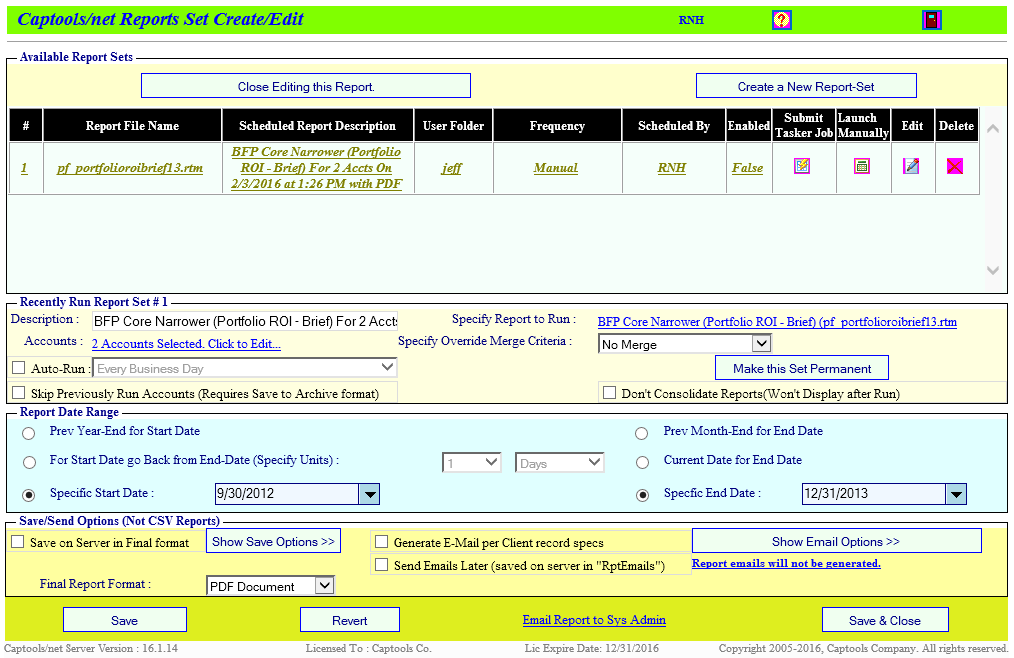Open the Email Report to Sys Admin link
1014x658 pixels.
click(594, 619)
